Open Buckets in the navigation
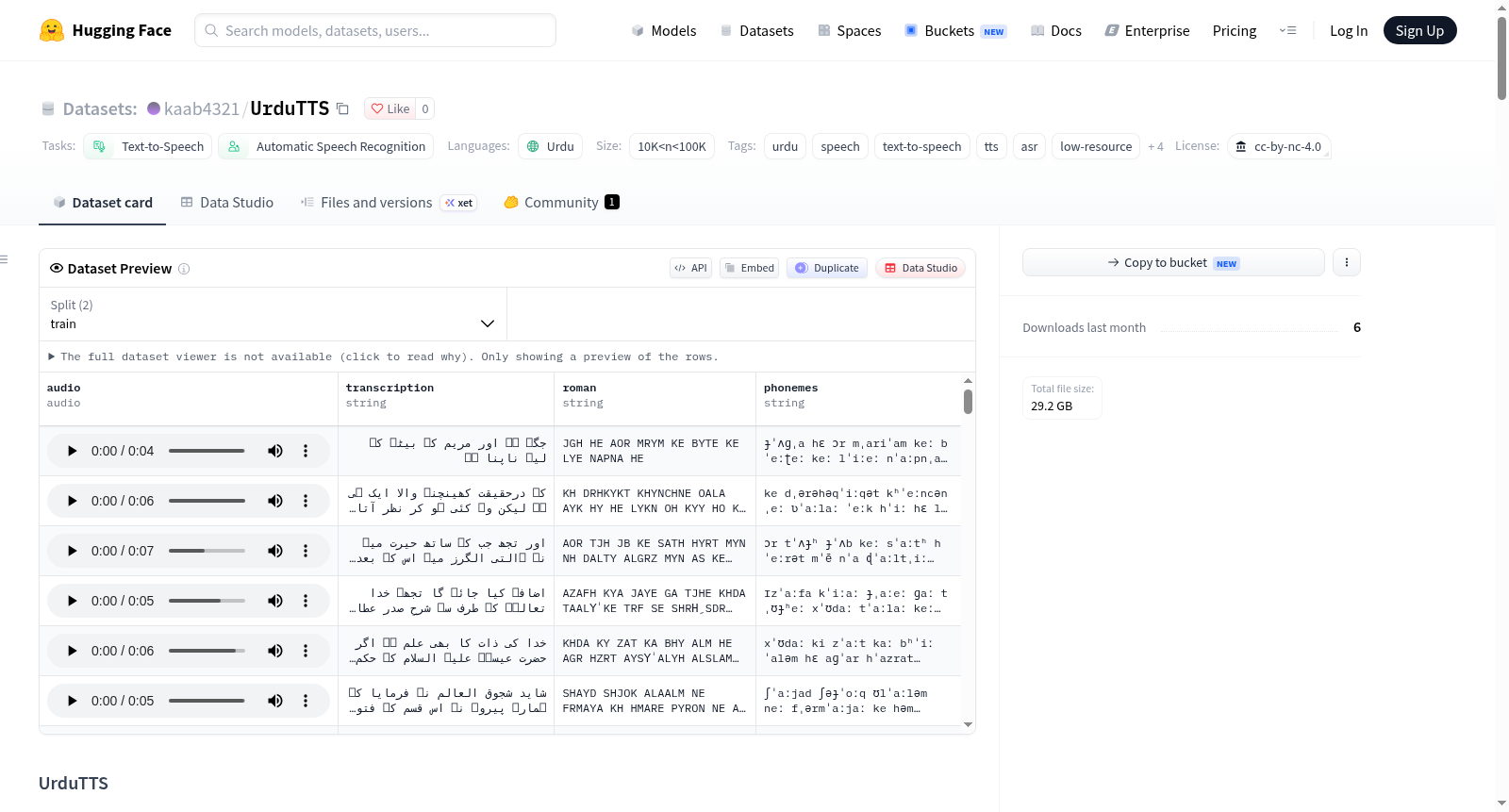This screenshot has width=1509, height=812. tap(955, 30)
